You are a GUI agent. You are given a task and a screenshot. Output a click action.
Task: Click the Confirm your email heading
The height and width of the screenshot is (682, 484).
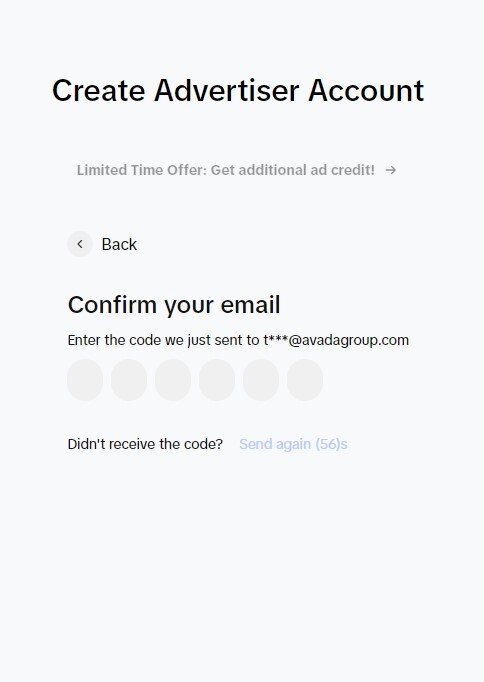pyautogui.click(x=174, y=305)
